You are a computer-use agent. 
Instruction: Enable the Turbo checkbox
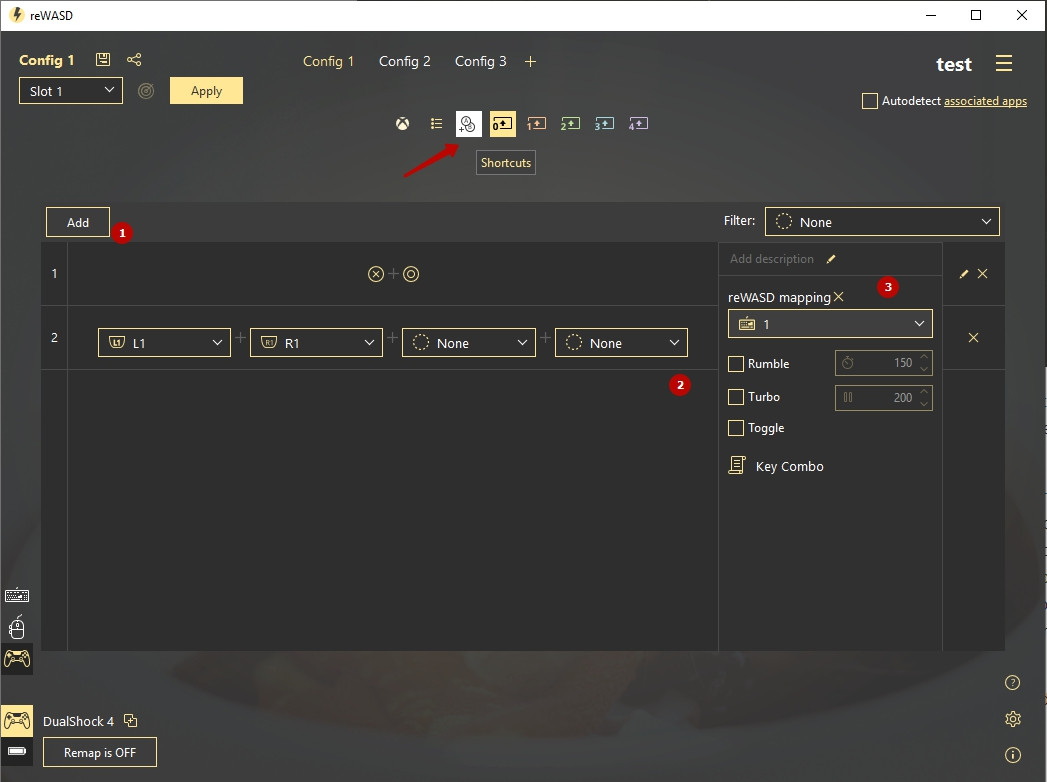(735, 397)
